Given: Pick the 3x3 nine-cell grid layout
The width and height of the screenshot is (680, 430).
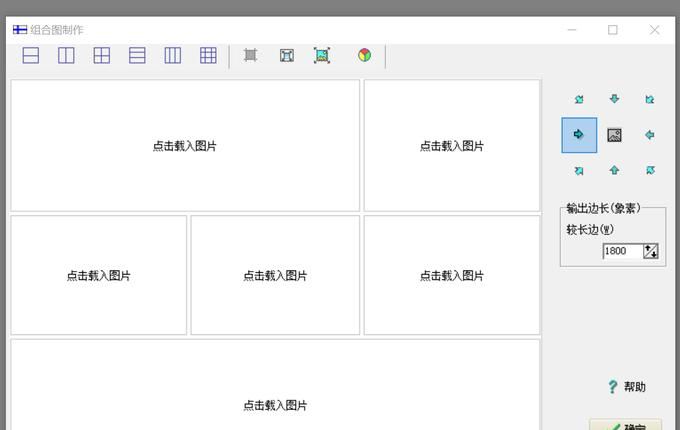Looking at the screenshot, I should click(208, 55).
